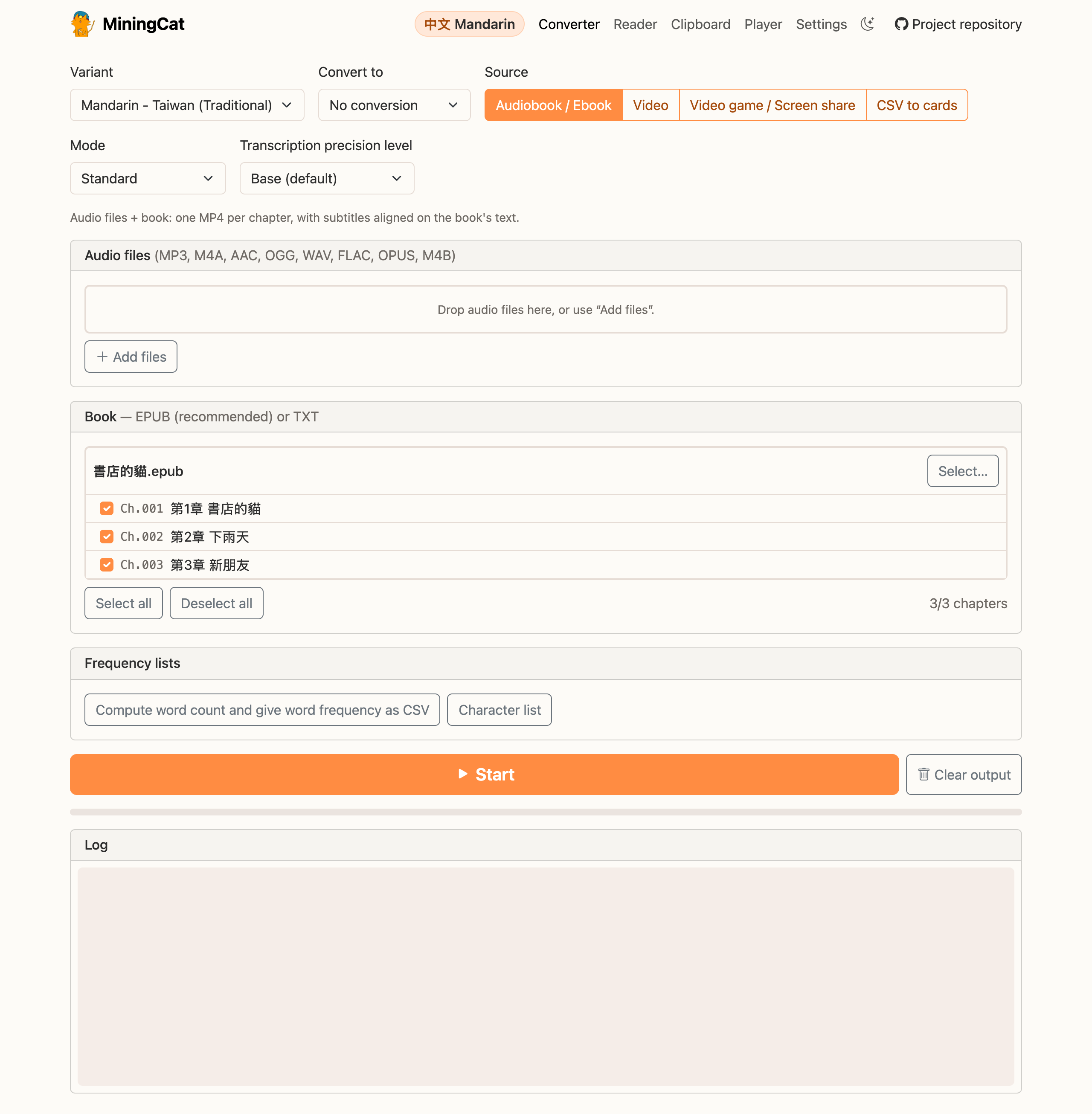
Task: Click the MiningCat title text
Action: (x=143, y=24)
